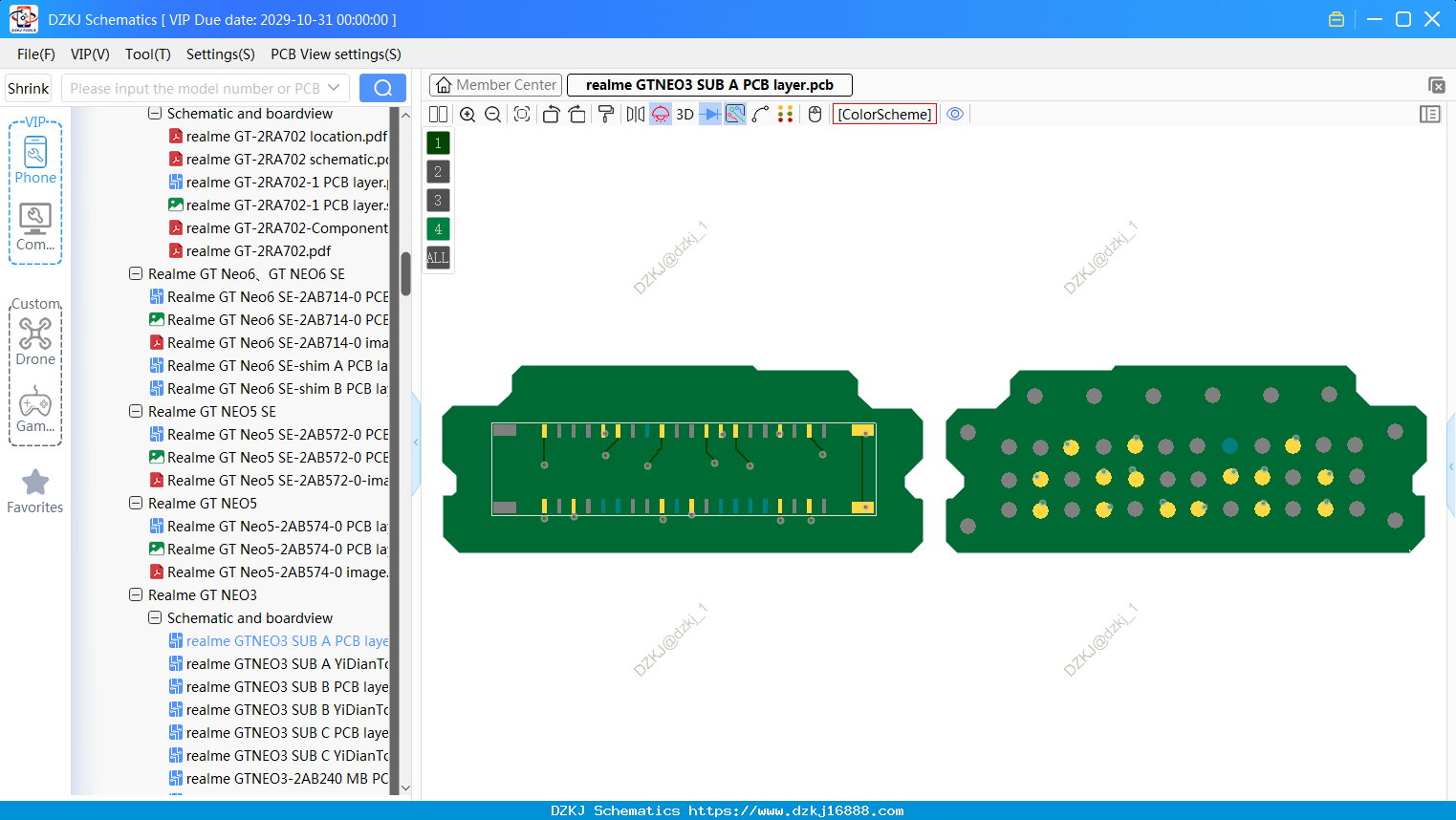The image size is (1456, 820).
Task: Show PCB layer 4
Action: [x=438, y=229]
